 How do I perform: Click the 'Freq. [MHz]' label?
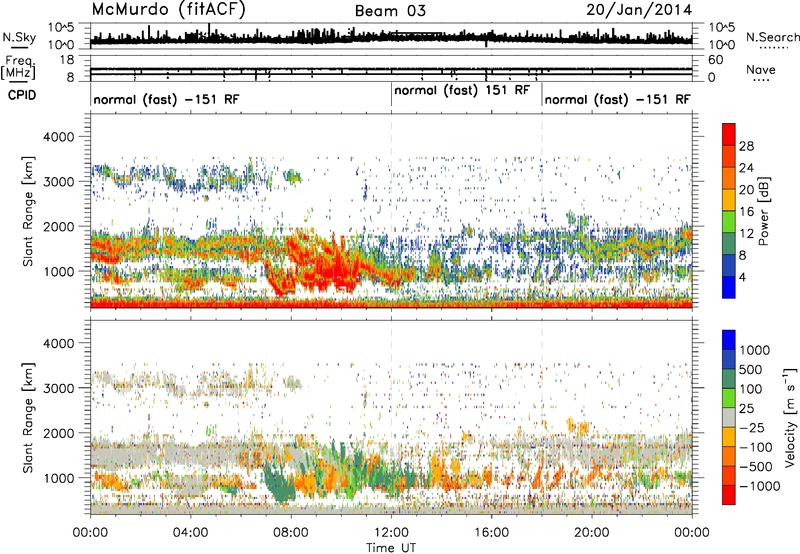click(x=18, y=68)
